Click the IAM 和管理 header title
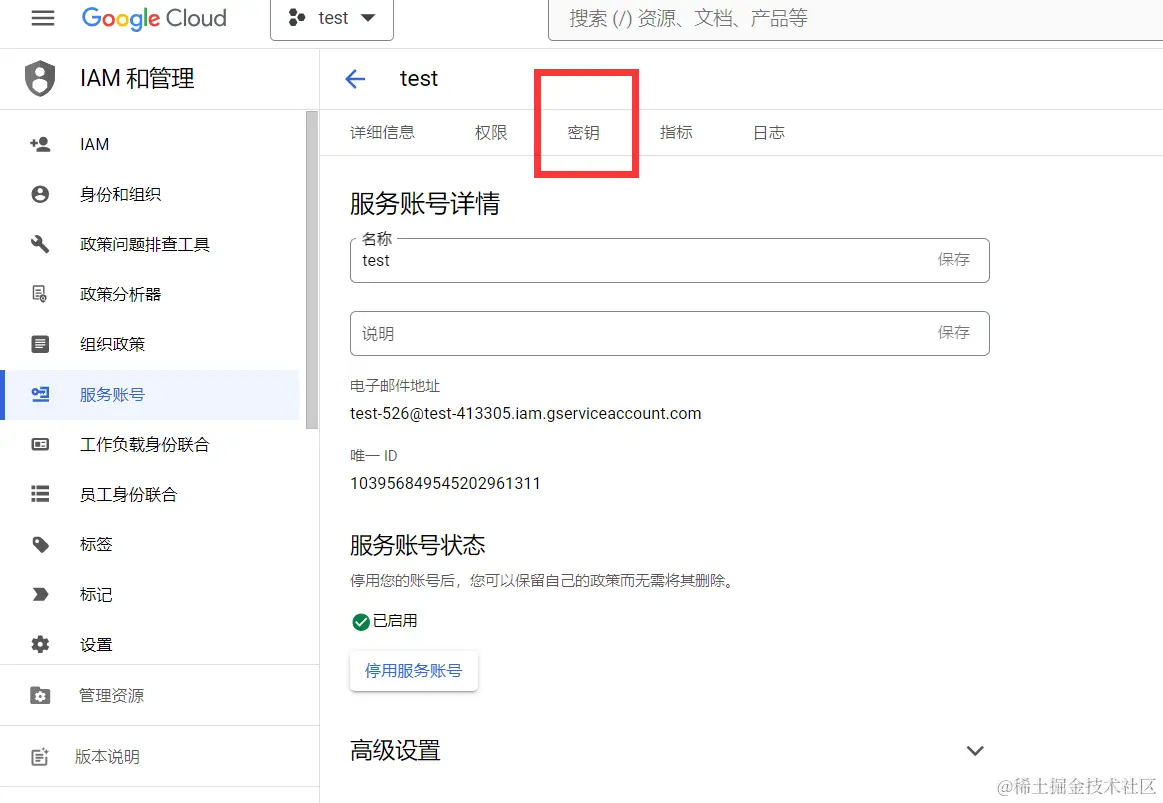Viewport: 1163px width, 803px height. point(137,78)
